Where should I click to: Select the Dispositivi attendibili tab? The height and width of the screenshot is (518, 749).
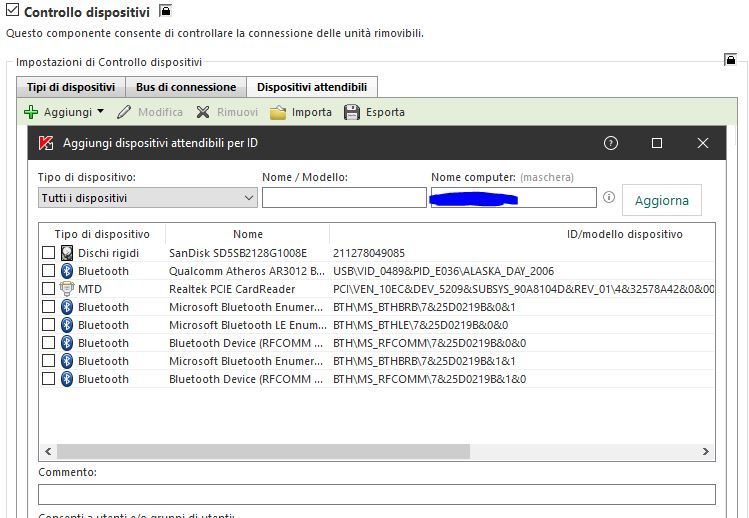[312, 87]
